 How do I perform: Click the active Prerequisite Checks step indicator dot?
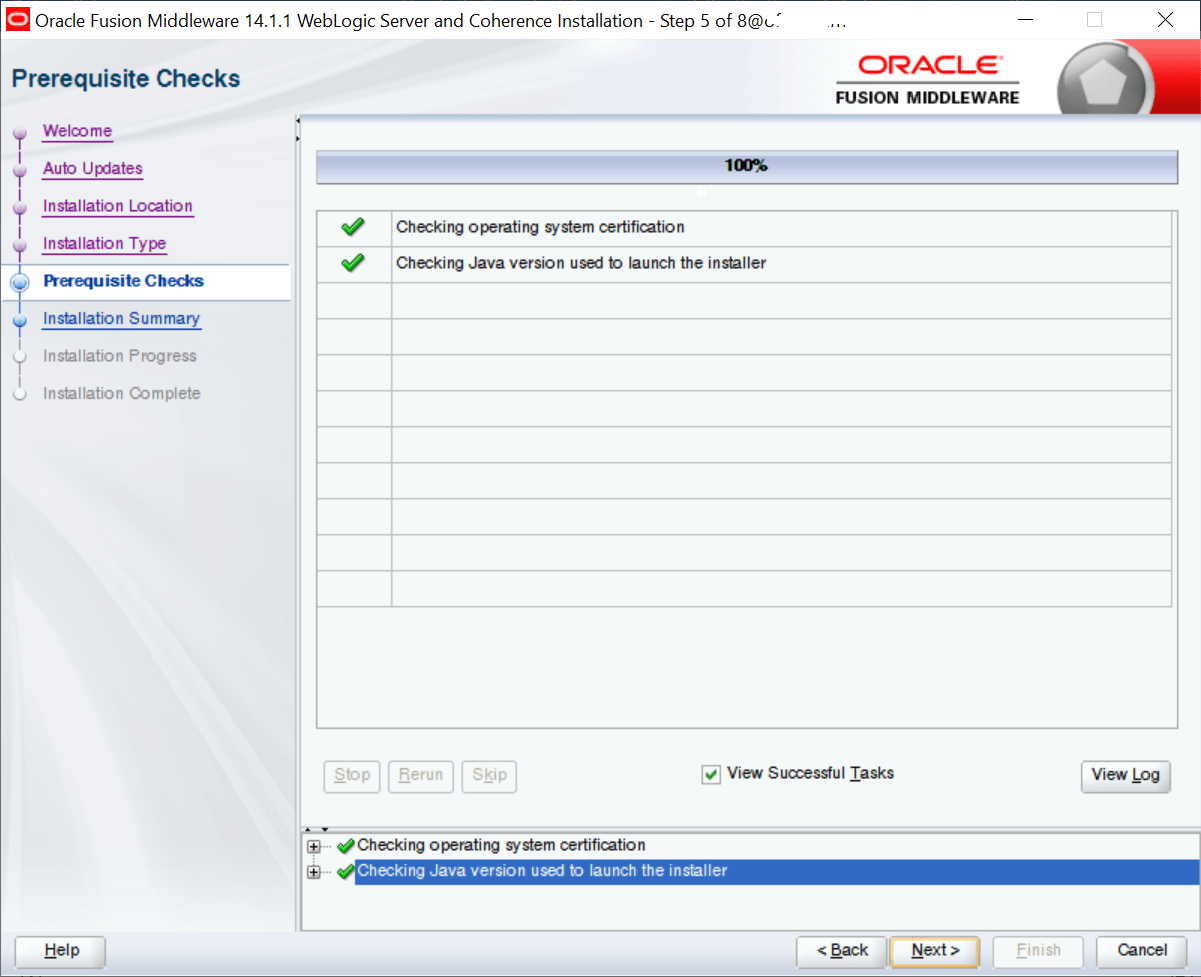[21, 281]
